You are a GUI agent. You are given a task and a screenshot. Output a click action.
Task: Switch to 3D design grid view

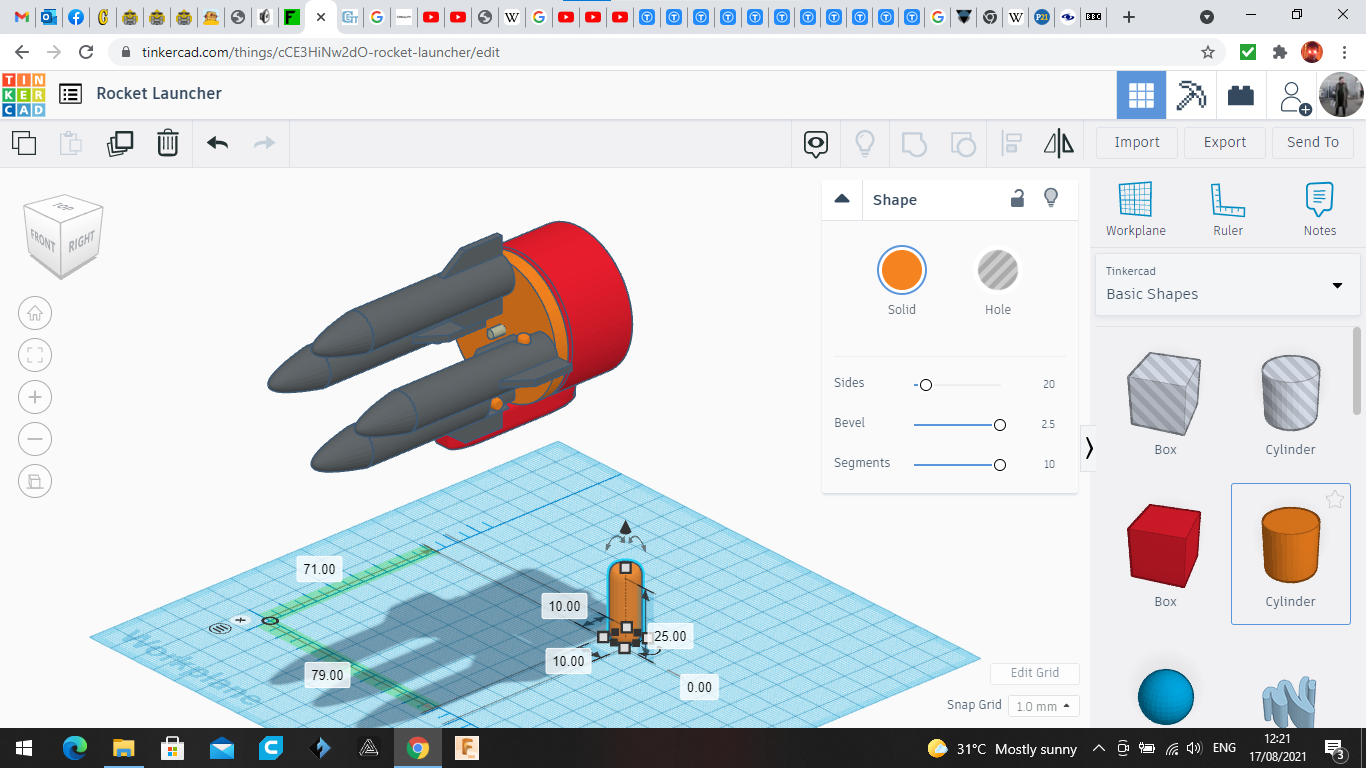pos(1141,95)
